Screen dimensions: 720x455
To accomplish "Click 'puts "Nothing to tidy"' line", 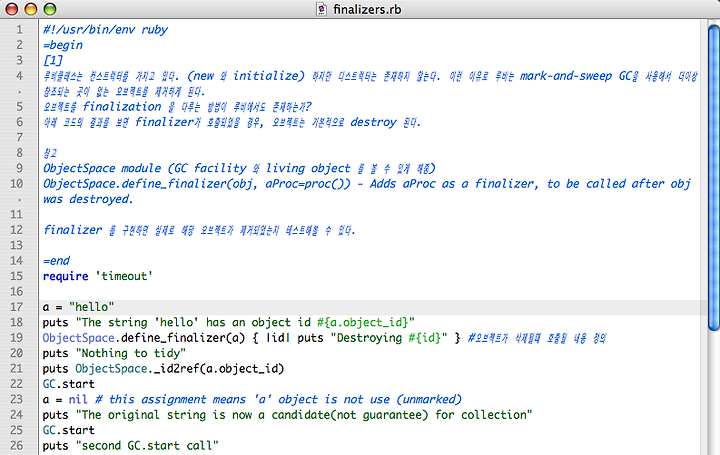I will [114, 353].
